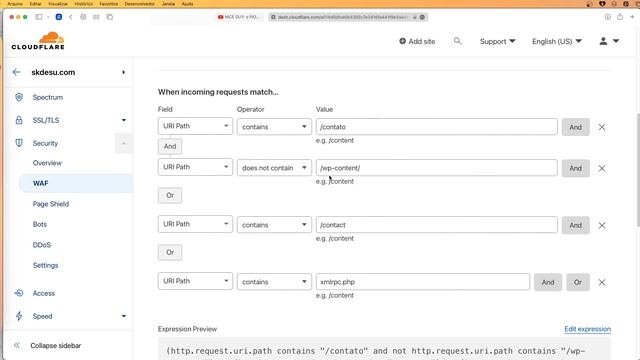Open Field dropdown in /contato row
The width and height of the screenshot is (640, 360).
click(195, 126)
